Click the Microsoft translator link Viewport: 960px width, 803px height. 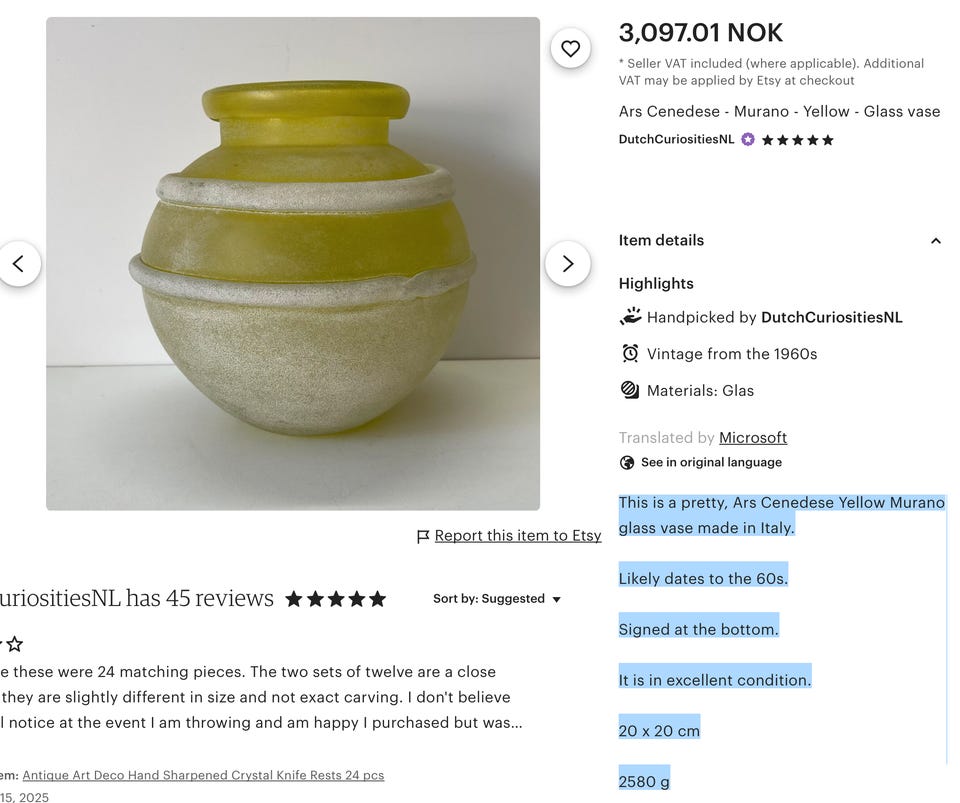752,438
